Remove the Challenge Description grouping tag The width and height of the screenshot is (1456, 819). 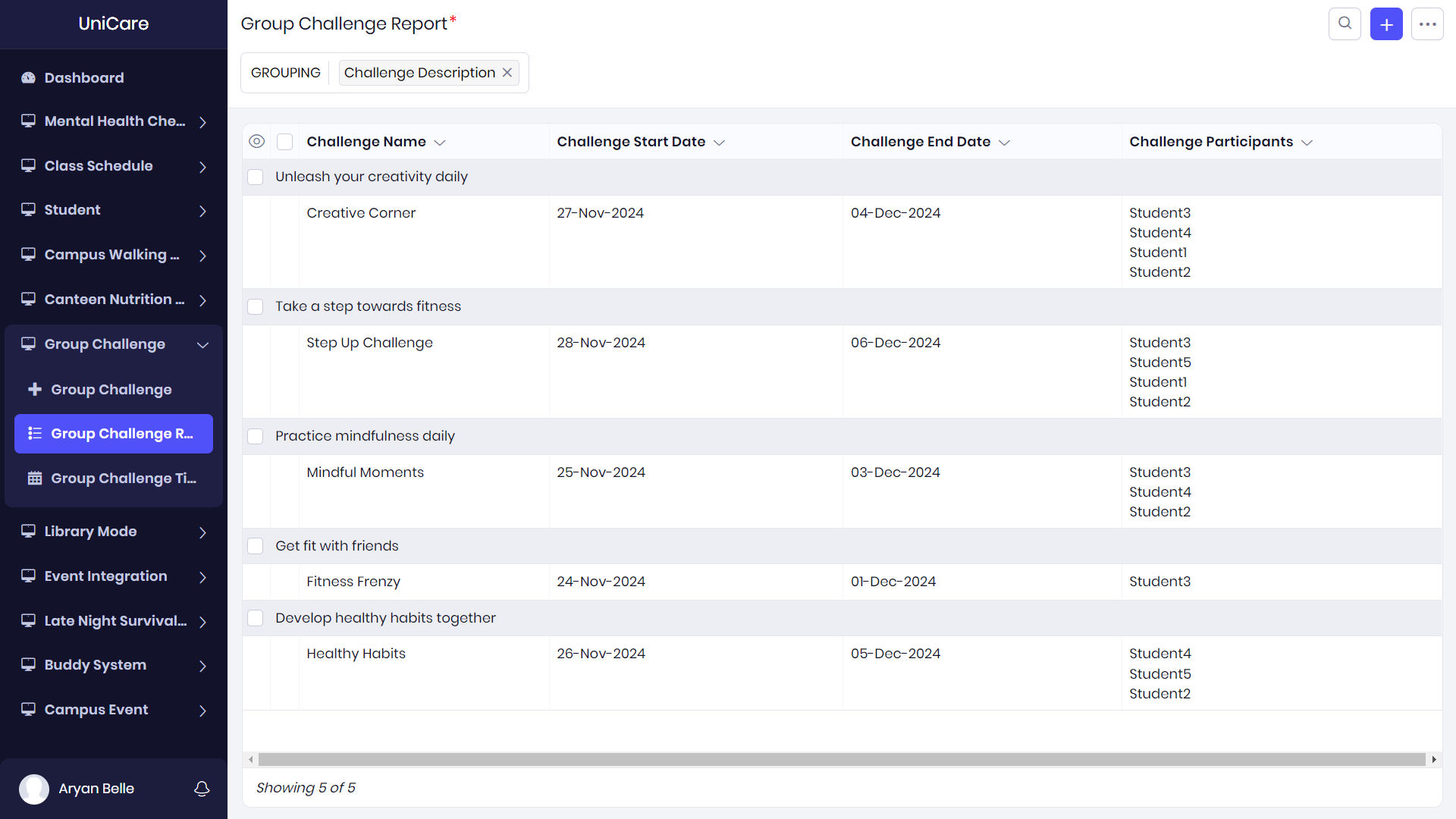click(x=507, y=73)
